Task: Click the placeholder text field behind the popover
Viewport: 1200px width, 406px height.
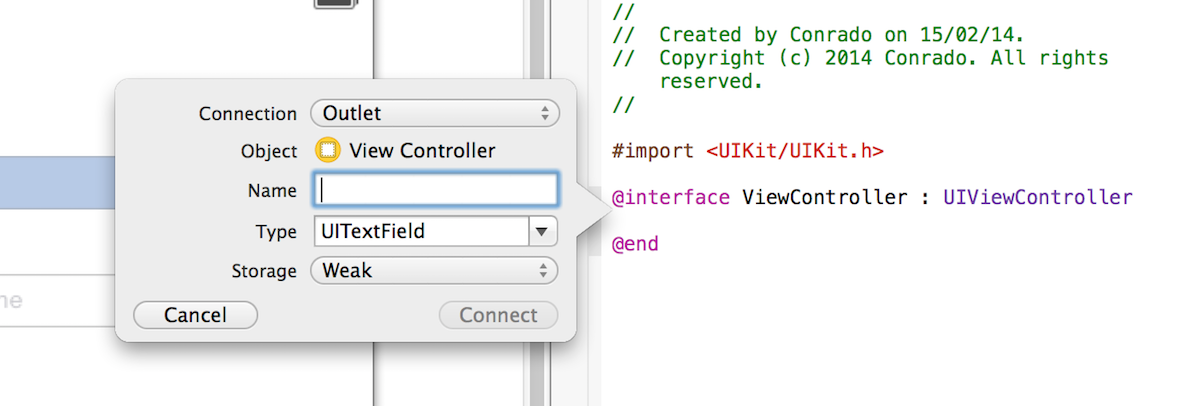Action: (57, 300)
